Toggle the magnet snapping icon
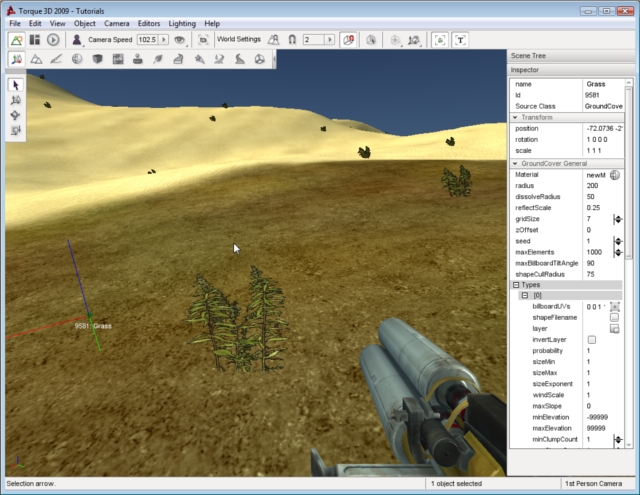640x495 pixels. pos(291,40)
